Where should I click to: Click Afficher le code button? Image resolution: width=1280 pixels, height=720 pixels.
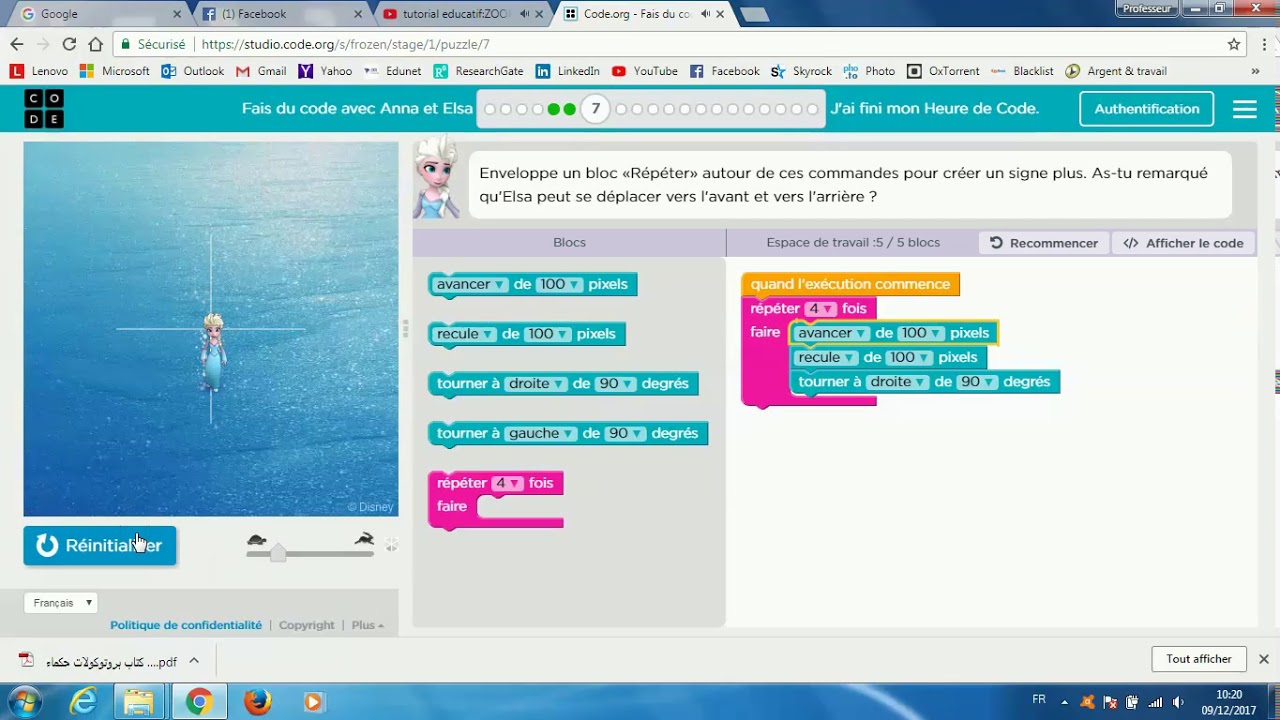pyautogui.click(x=1184, y=243)
